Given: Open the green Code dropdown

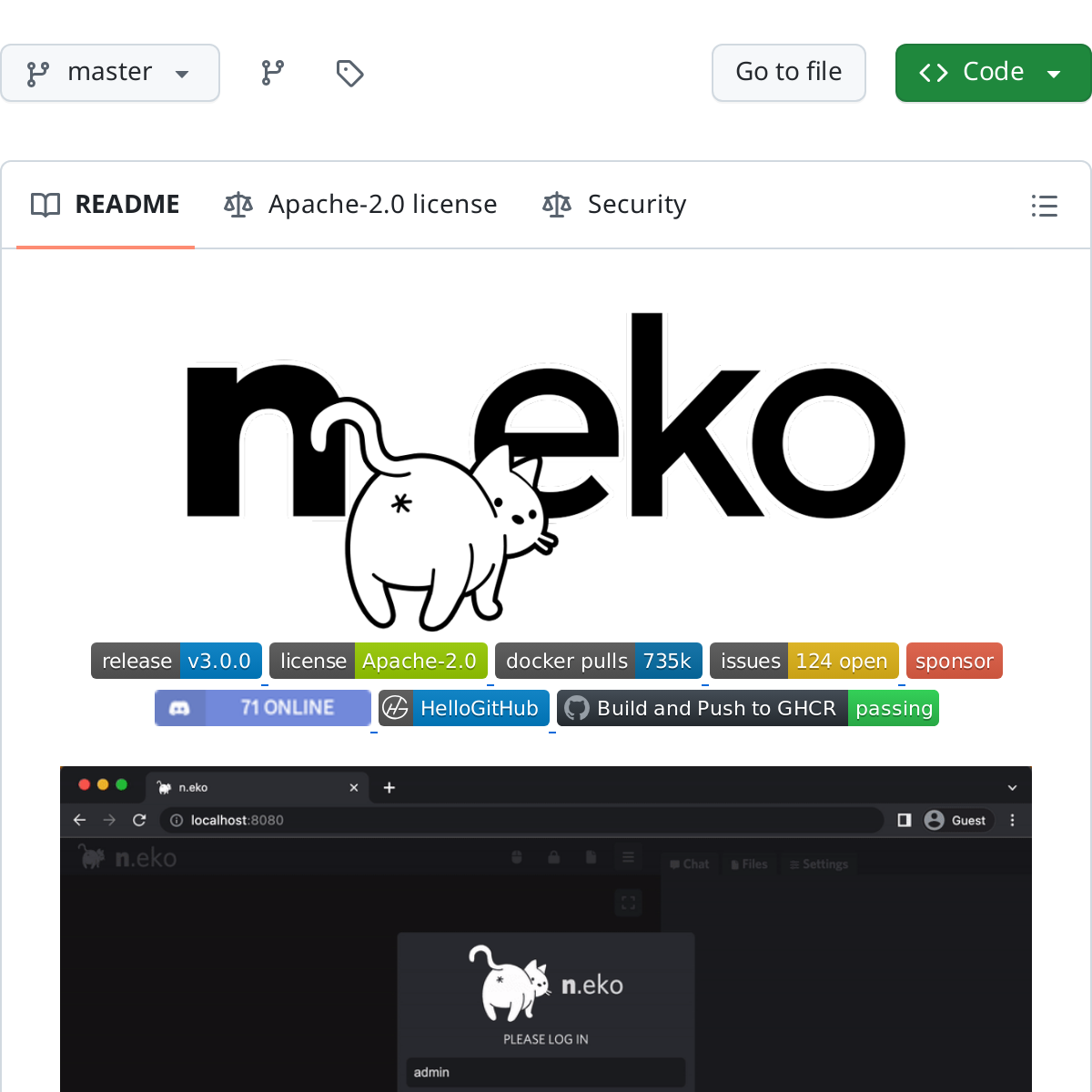Looking at the screenshot, I should coord(993,73).
